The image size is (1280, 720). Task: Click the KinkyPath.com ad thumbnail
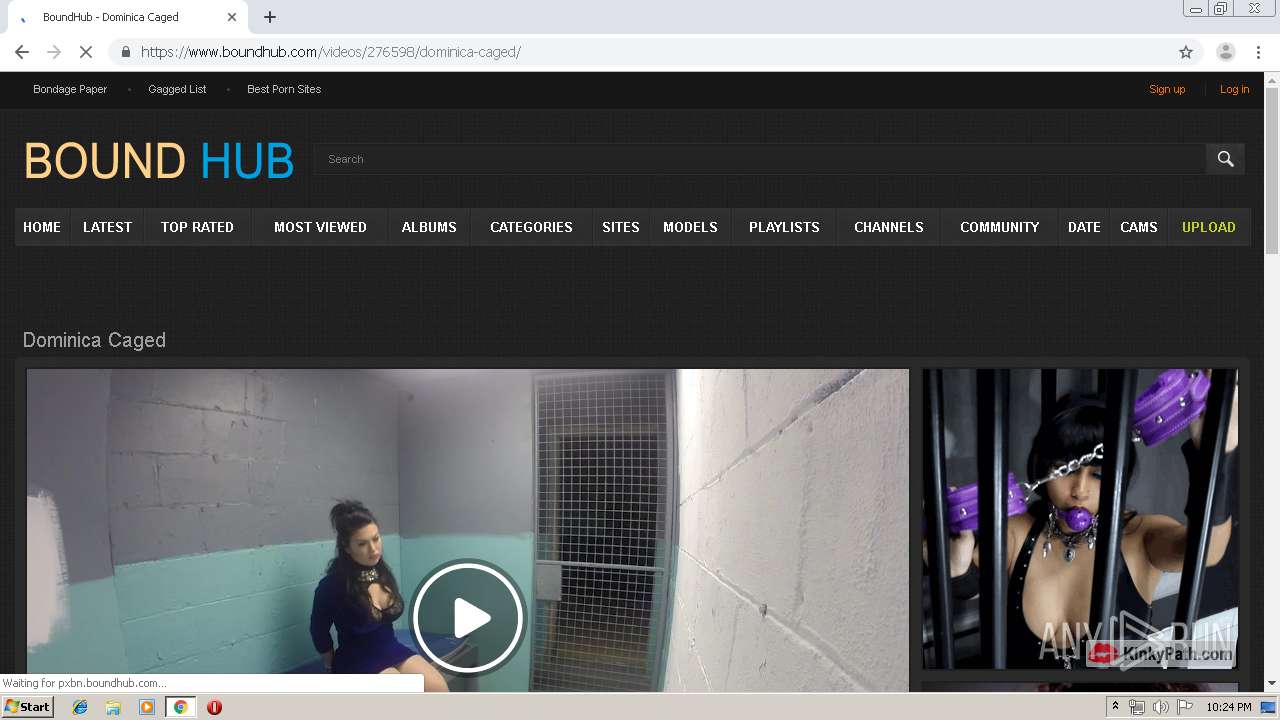tap(1080, 519)
